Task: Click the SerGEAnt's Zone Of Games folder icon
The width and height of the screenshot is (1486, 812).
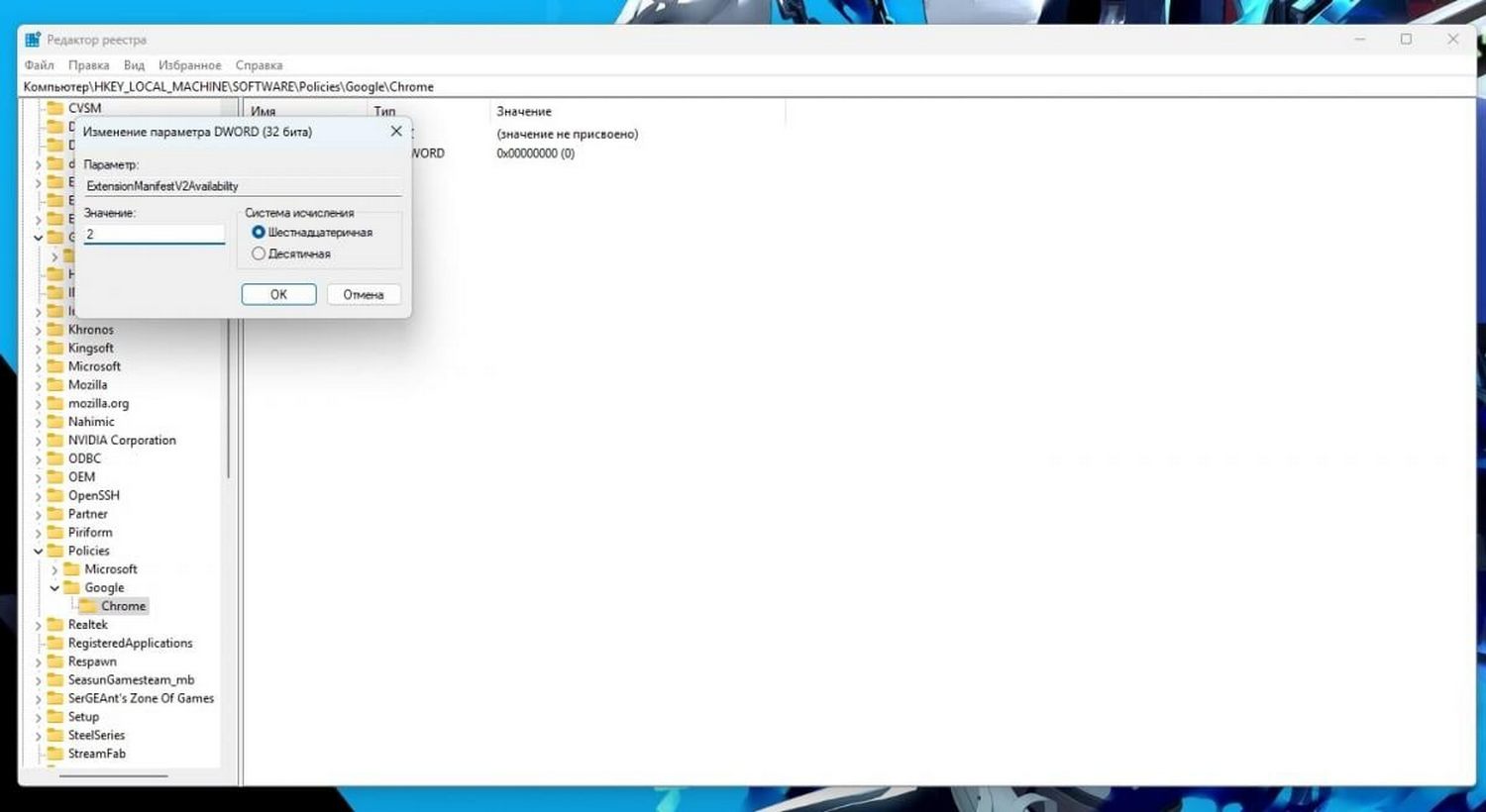Action: [x=55, y=698]
